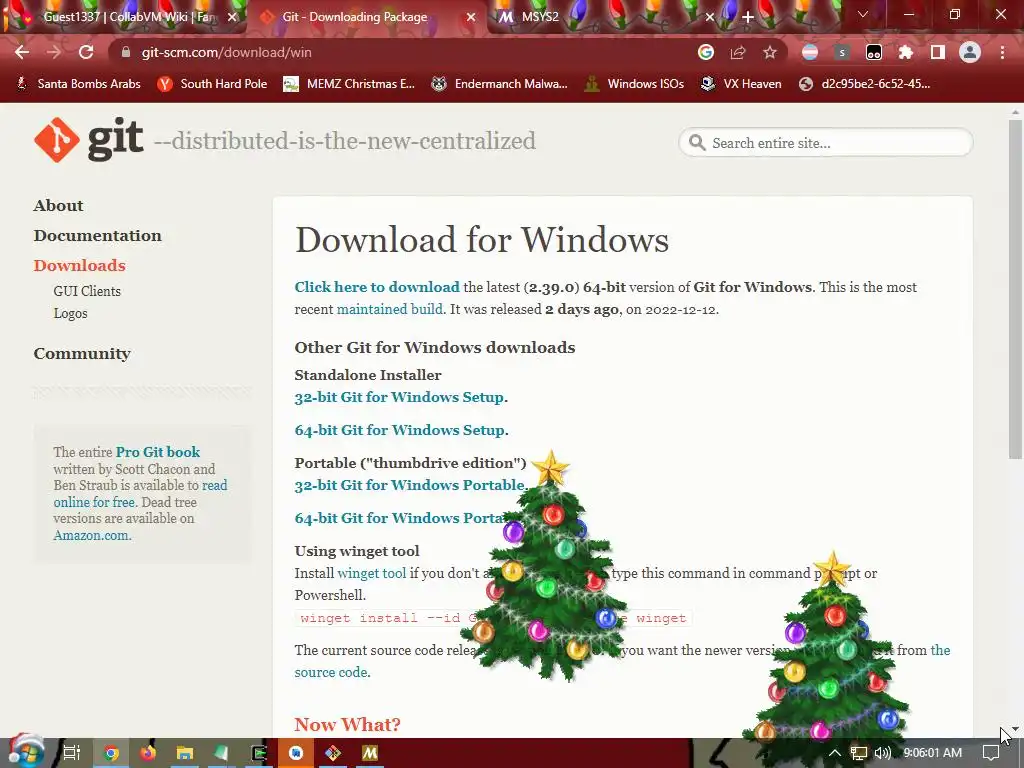Toggle the browser side panel
Viewport: 1024px width, 768px height.
tap(938, 52)
